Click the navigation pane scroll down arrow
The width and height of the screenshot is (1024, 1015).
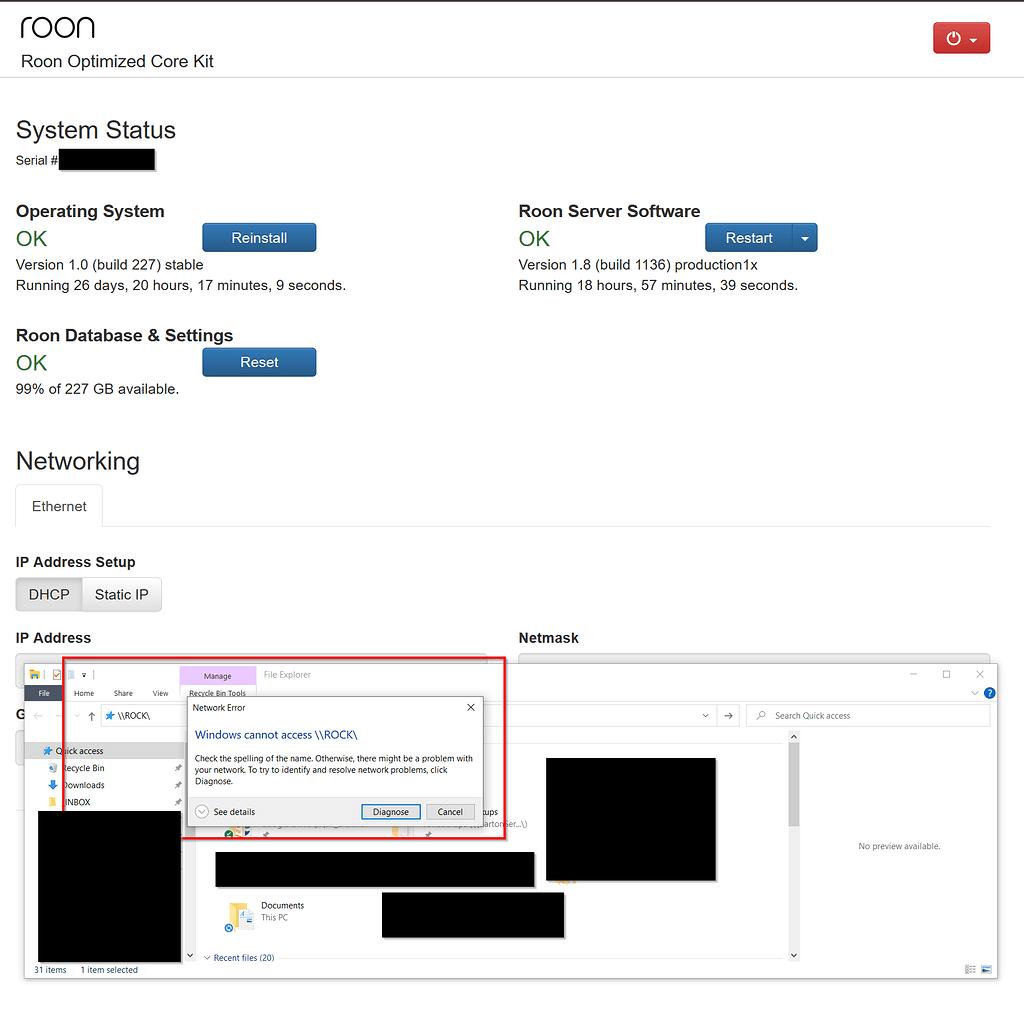point(190,955)
